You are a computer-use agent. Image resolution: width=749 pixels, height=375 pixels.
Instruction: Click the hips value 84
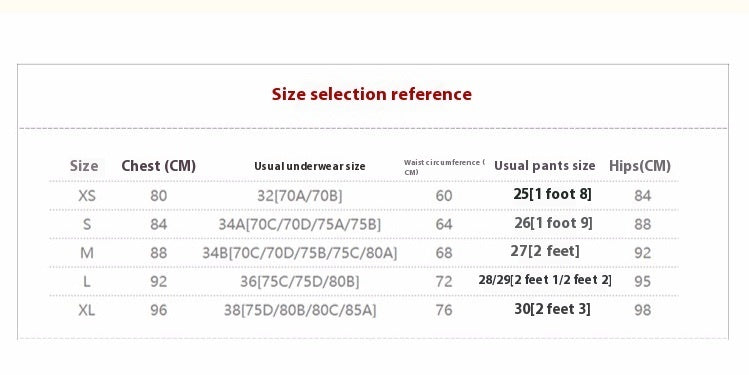pyautogui.click(x=642, y=195)
